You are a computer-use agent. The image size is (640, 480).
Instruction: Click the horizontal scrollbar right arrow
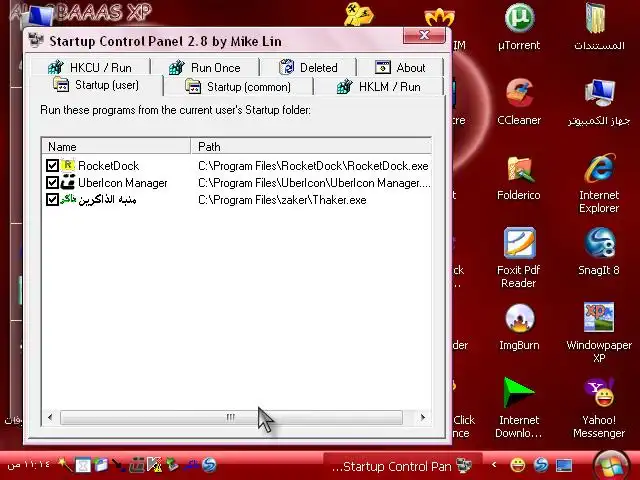tap(422, 417)
